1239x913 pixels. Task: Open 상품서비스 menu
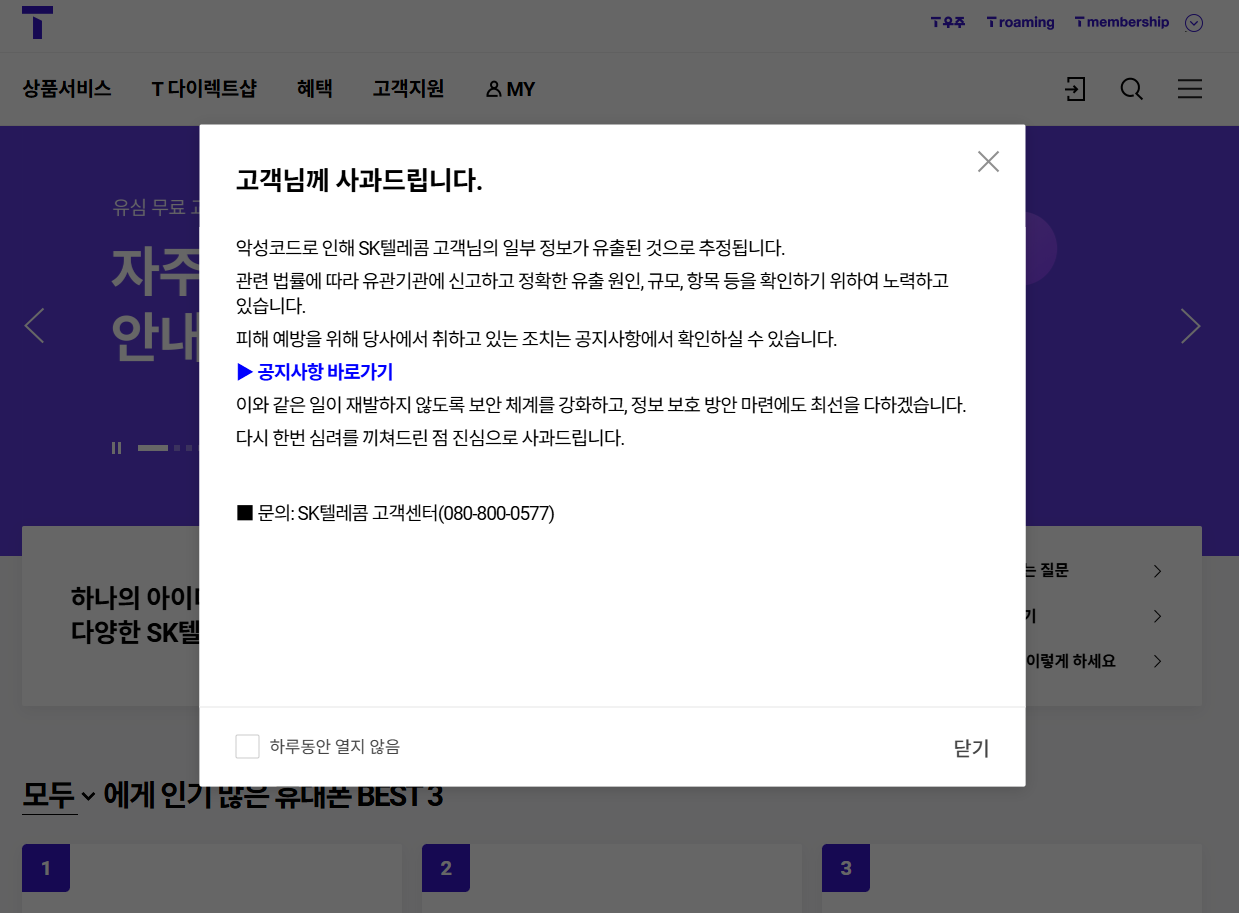pyautogui.click(x=67, y=89)
